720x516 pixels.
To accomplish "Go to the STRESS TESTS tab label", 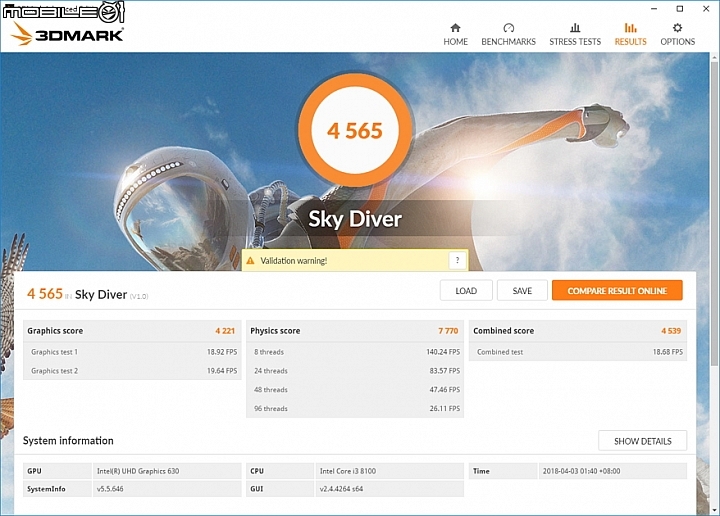I will [575, 42].
